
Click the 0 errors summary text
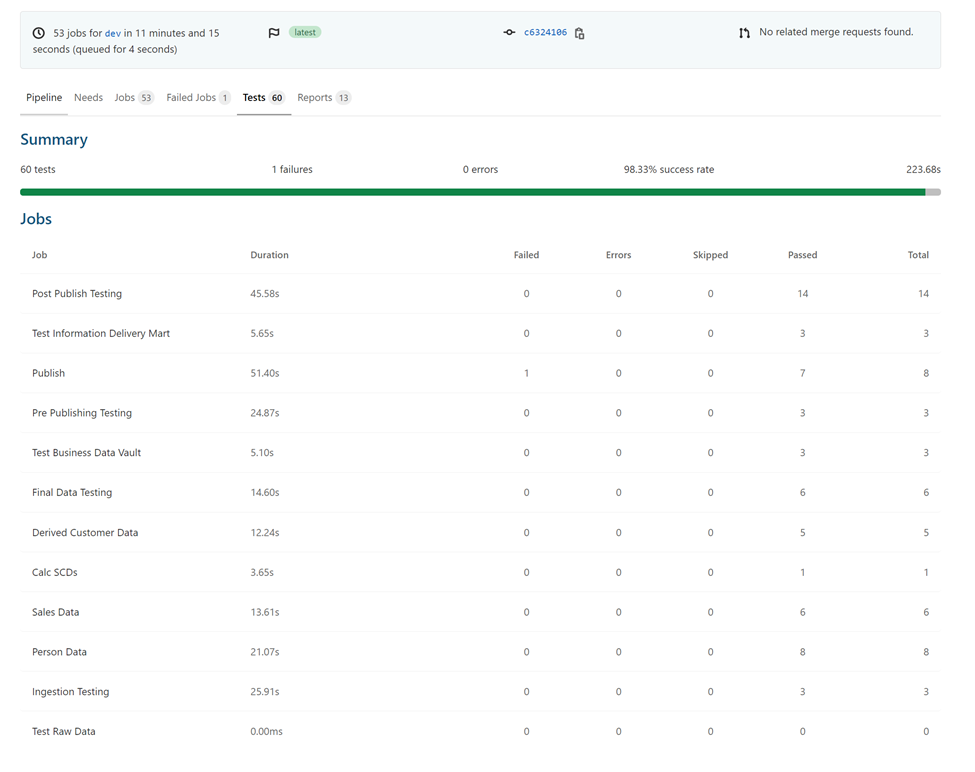click(480, 170)
